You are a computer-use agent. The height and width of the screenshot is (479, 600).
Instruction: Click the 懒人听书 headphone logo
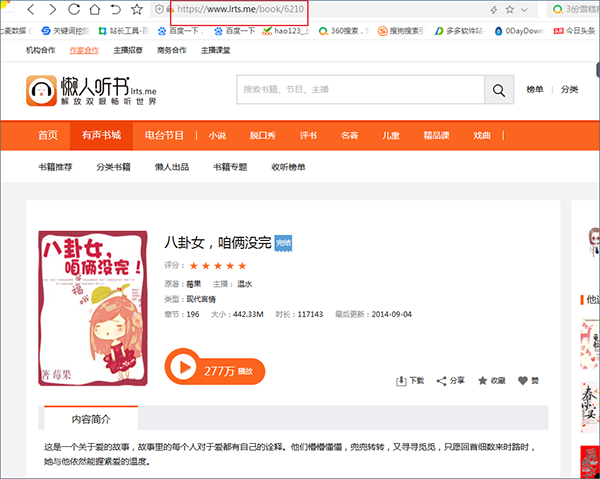[41, 91]
